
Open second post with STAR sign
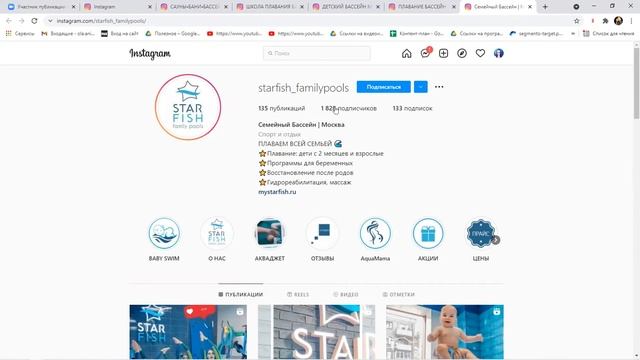click(316, 332)
